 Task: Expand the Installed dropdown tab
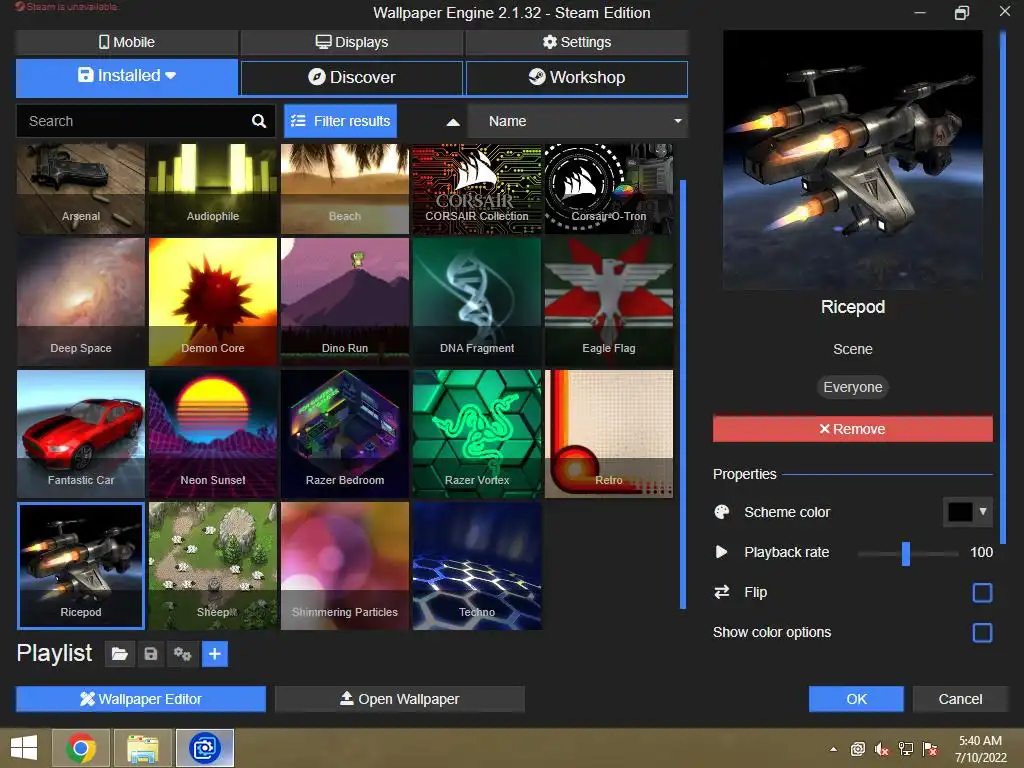127,76
